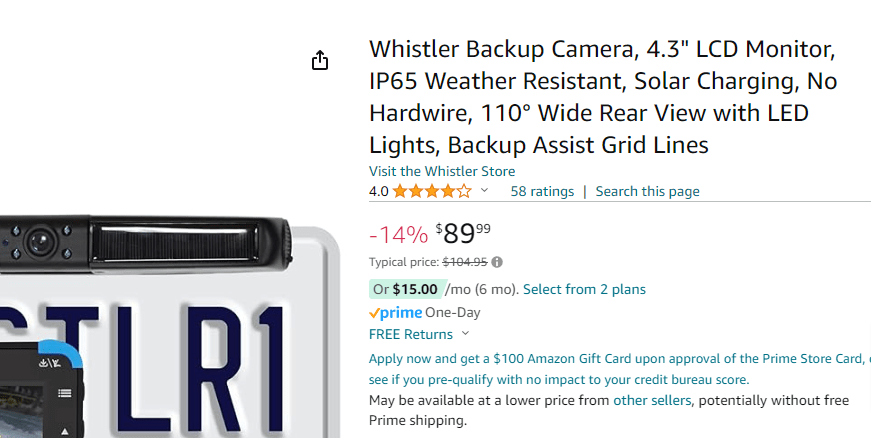Click the share icon beside the product title
The width and height of the screenshot is (871, 438).
pos(320,61)
